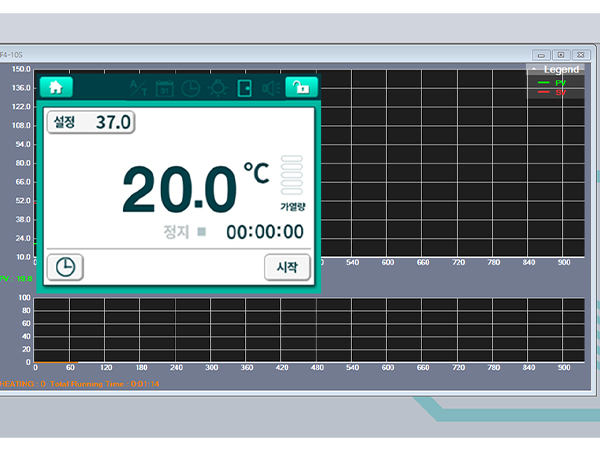The width and height of the screenshot is (600, 450).
Task: Click the door status icon
Action: [x=244, y=88]
